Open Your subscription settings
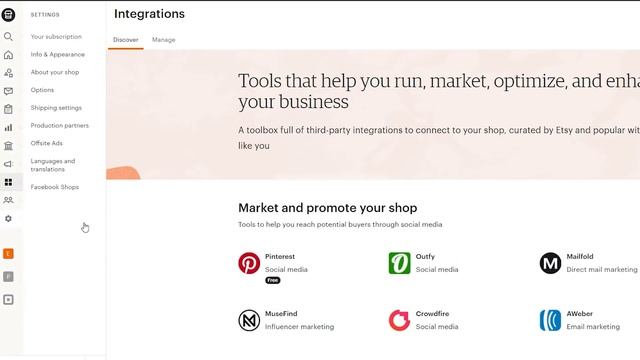Viewport: 640px width, 360px height. (56, 36)
